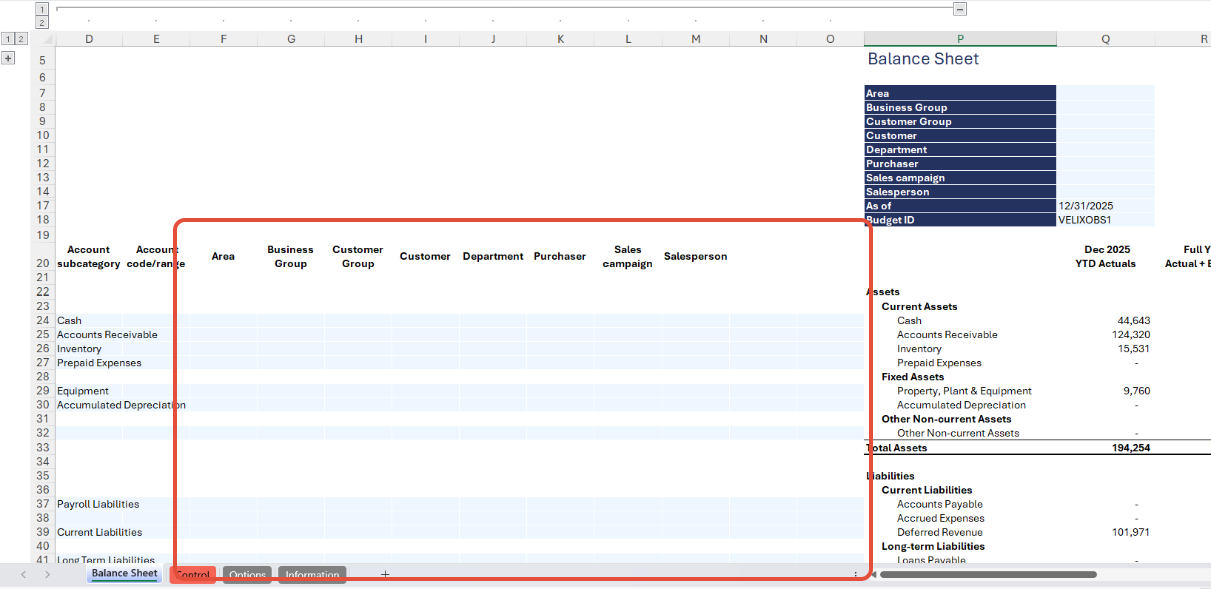
Task: Show row outline level 2
Action: click(21, 39)
